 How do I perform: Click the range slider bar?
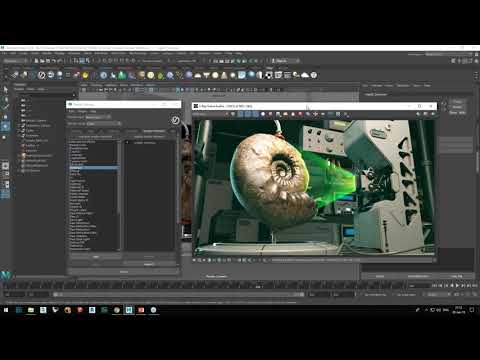point(178,295)
